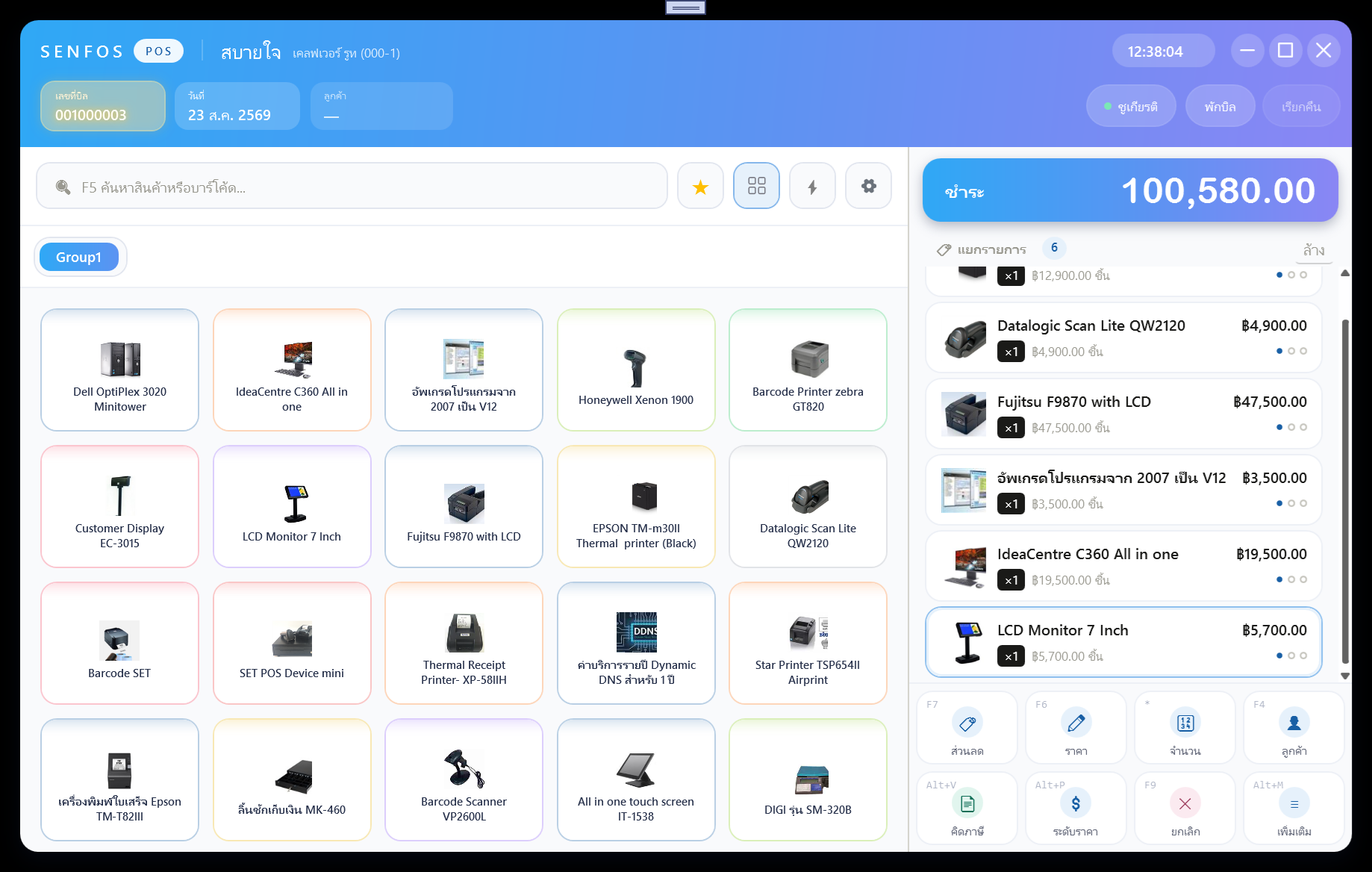Click the bill list scrollbar thumb
This screenshot has width=1372, height=872.
1345,491
